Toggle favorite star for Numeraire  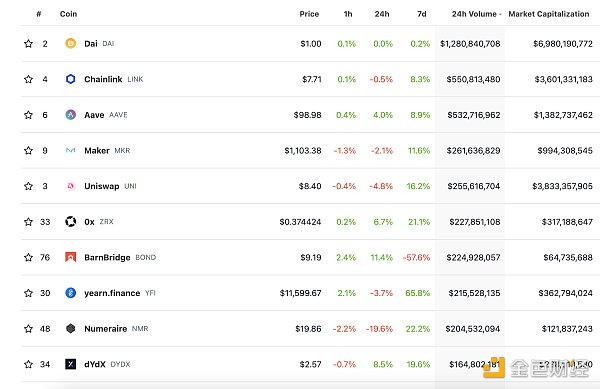[x=28, y=329]
